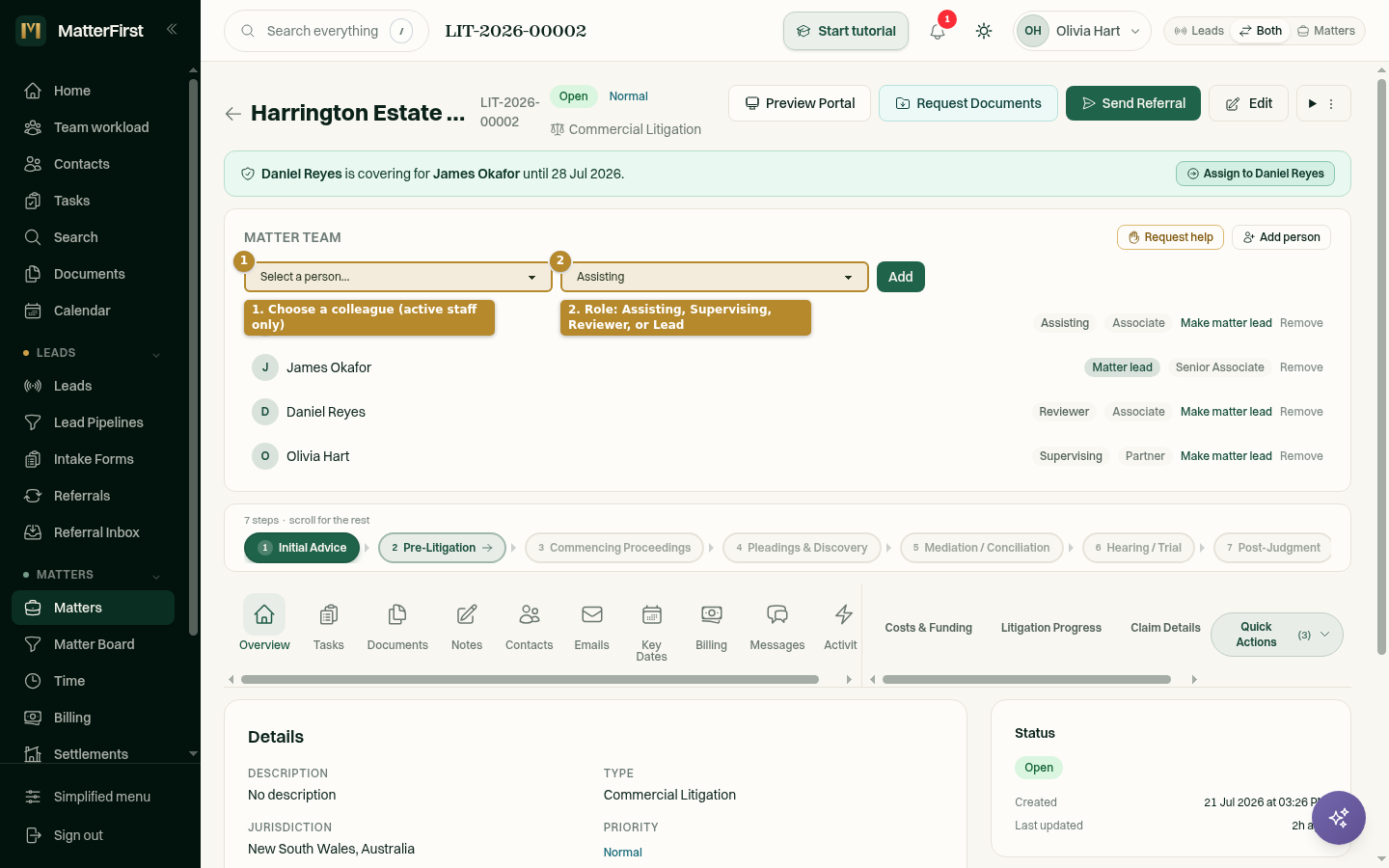
Task: Switch to the Documents matter tab
Action: coord(397,627)
